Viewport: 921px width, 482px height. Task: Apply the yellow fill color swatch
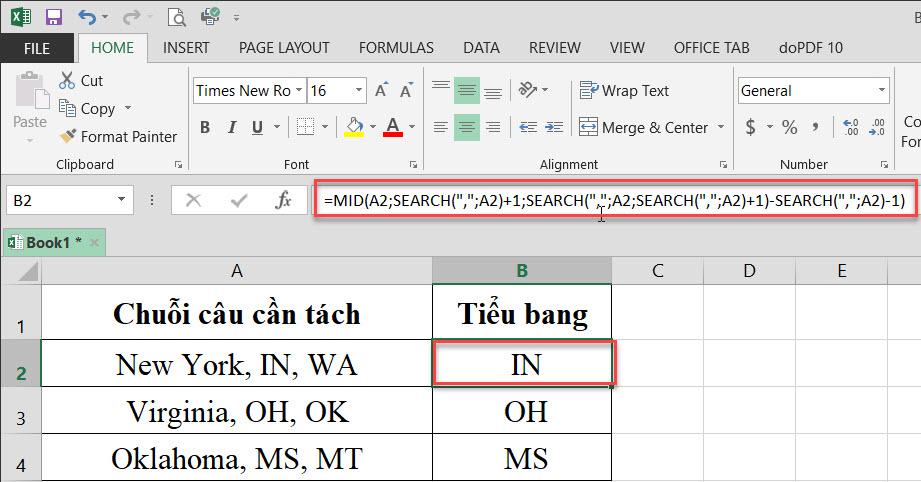click(353, 128)
